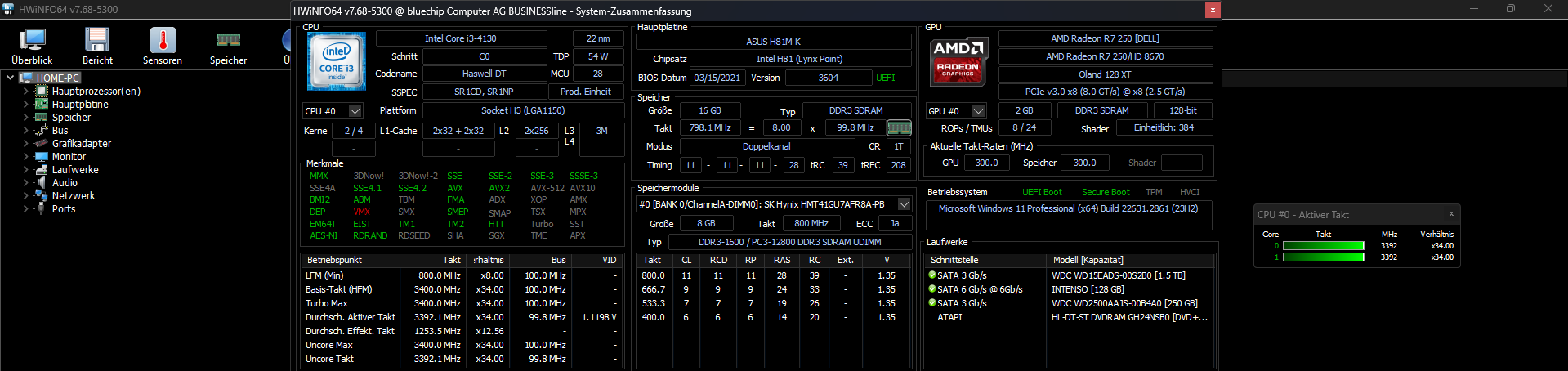Select the HOME-PC computer icon in tree
Screen dimensions: 1568x371
(25, 78)
